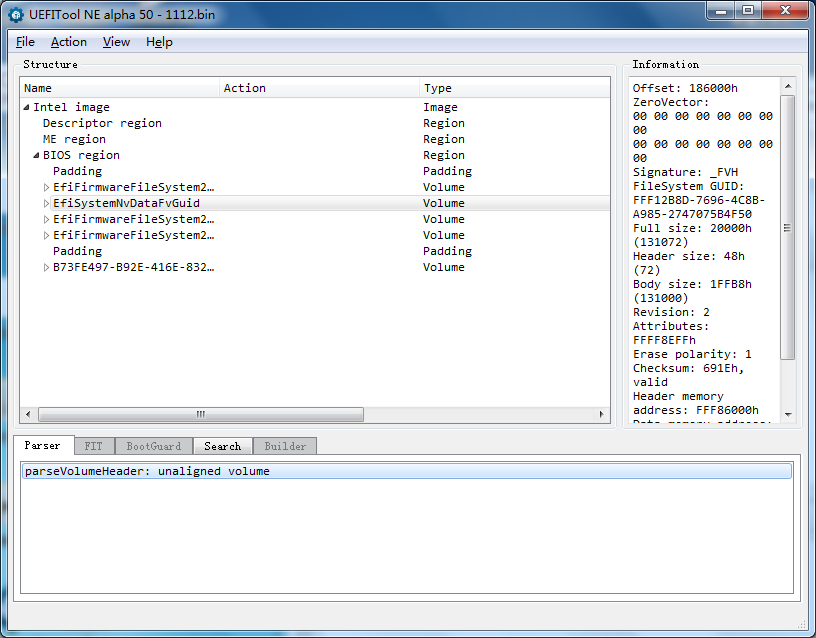Expand the B73FE497-B92E-416E-832 volume

pos(46,267)
